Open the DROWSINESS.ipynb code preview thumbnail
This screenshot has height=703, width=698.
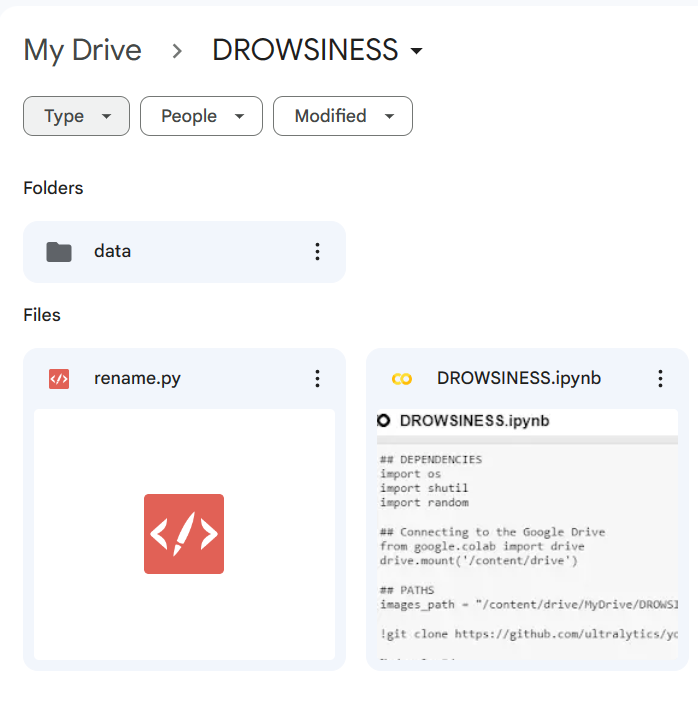coord(527,534)
